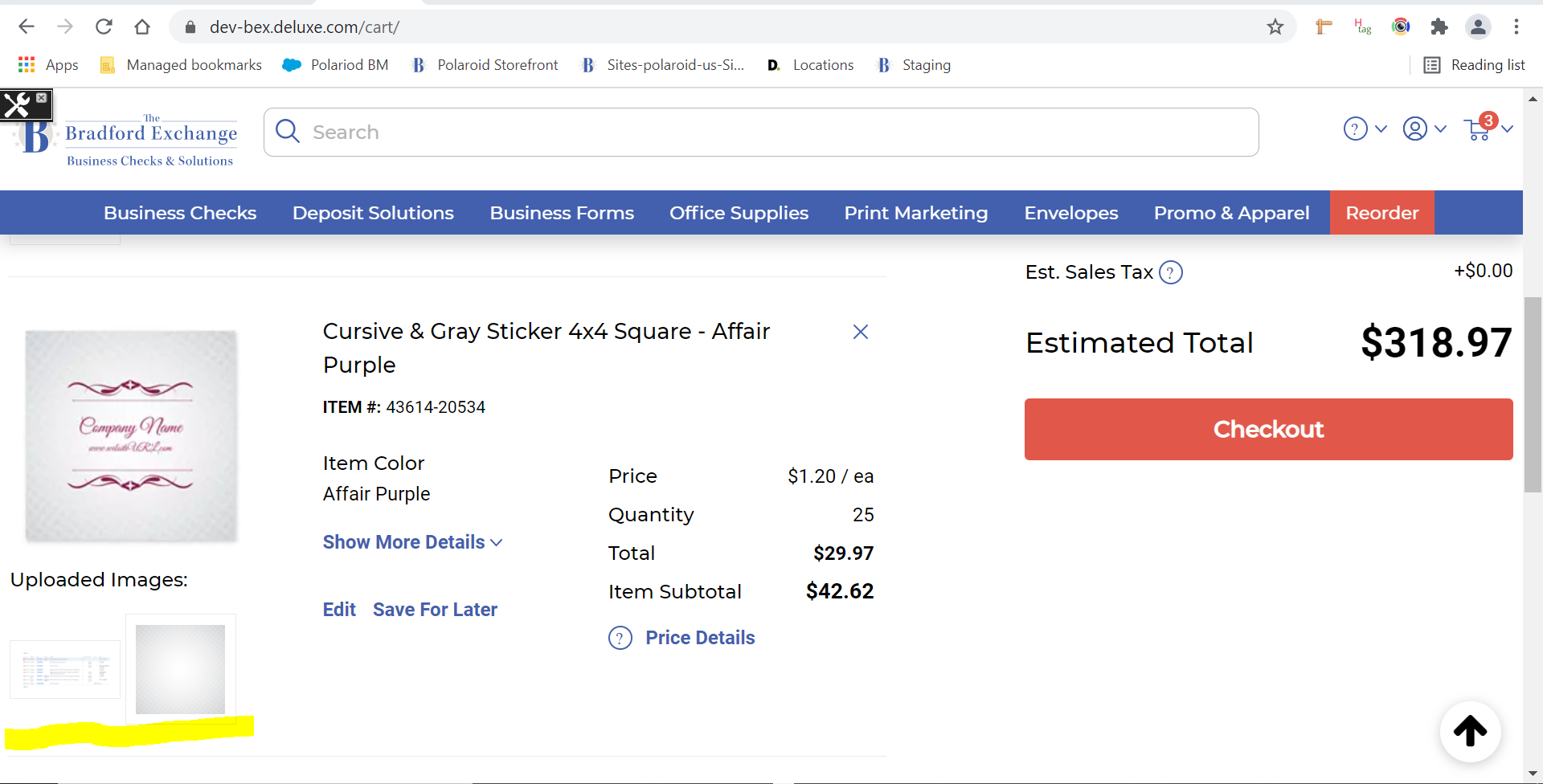The height and width of the screenshot is (784, 1543).
Task: Open the Business Checks menu
Action: (x=180, y=213)
